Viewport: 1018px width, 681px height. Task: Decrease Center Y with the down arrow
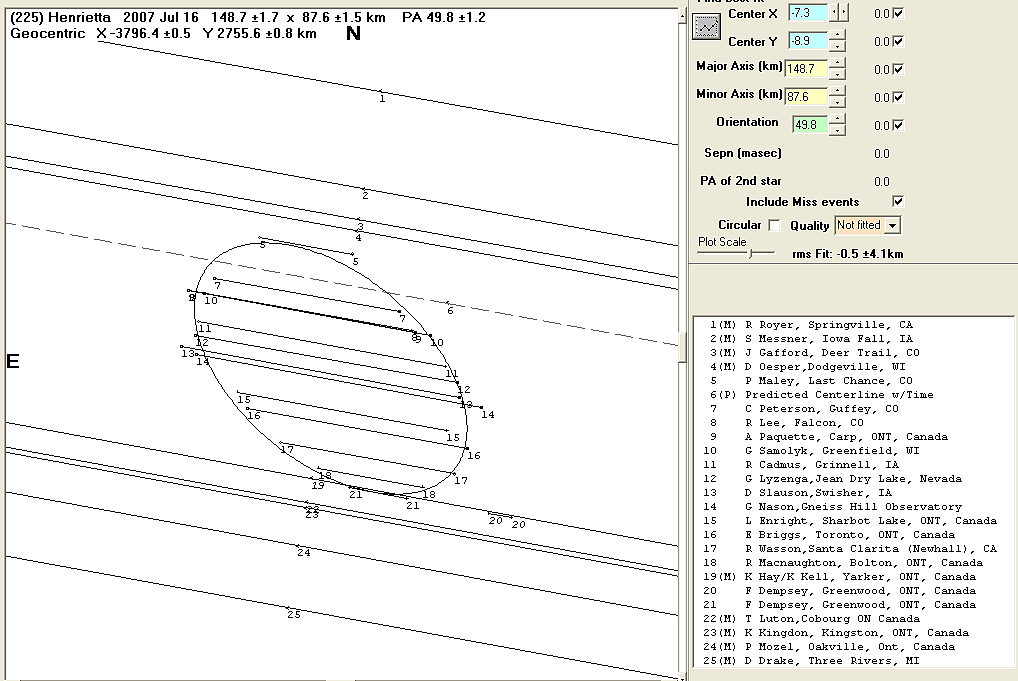tap(838, 46)
